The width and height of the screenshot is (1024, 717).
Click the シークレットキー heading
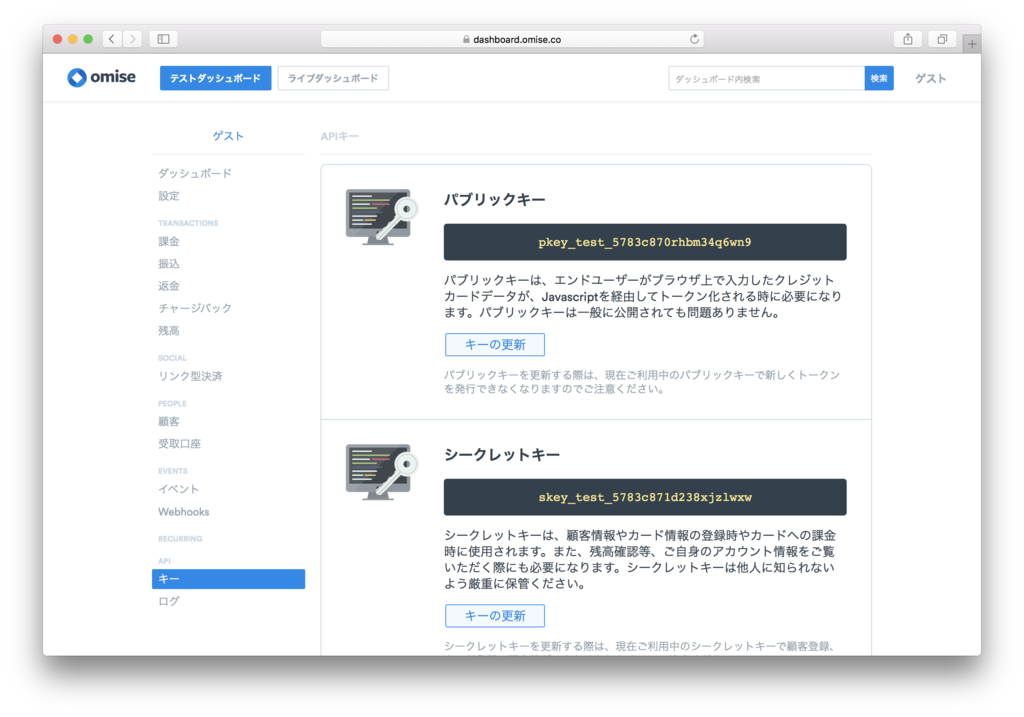(502, 454)
